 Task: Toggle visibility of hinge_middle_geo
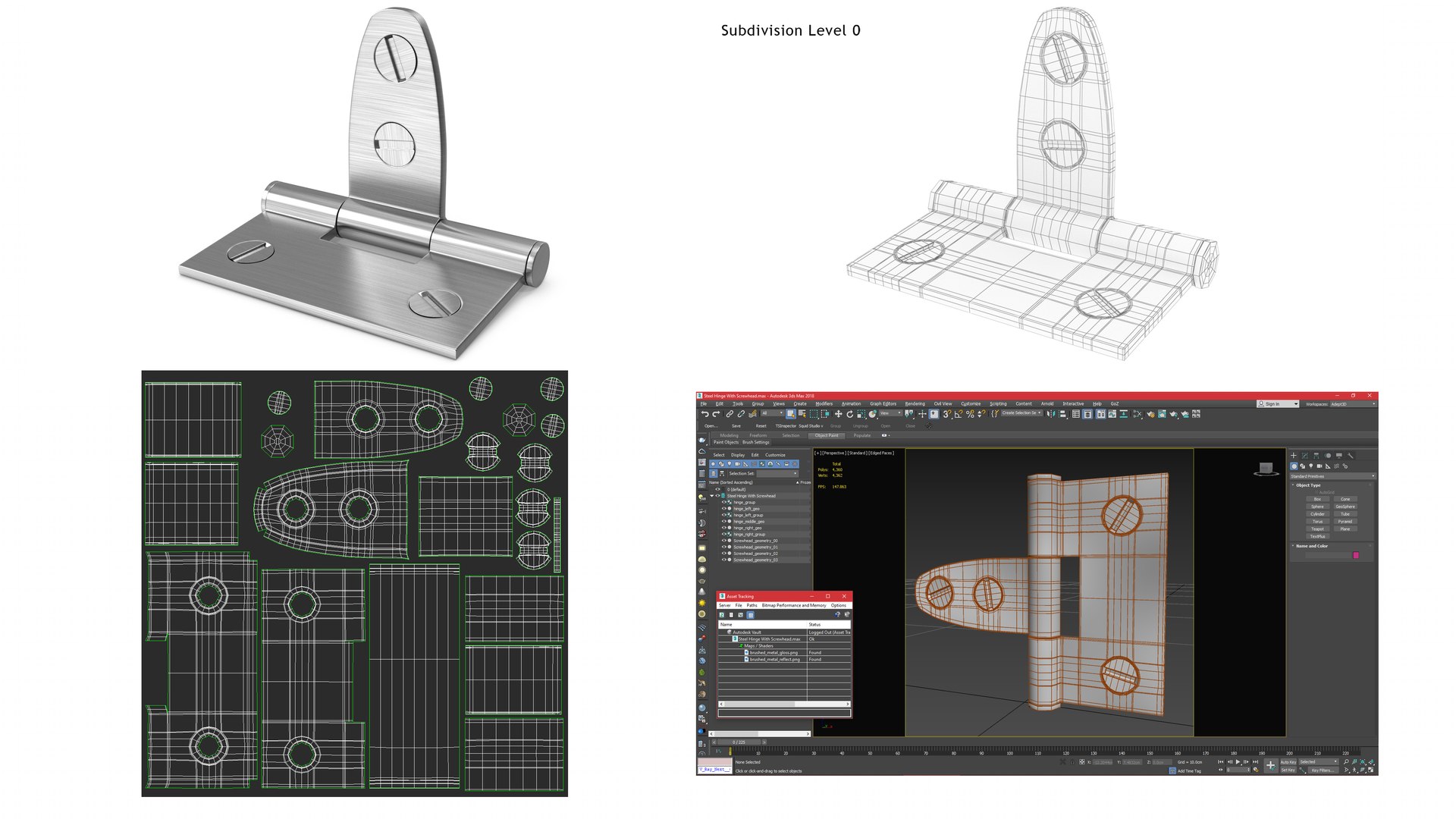724,522
